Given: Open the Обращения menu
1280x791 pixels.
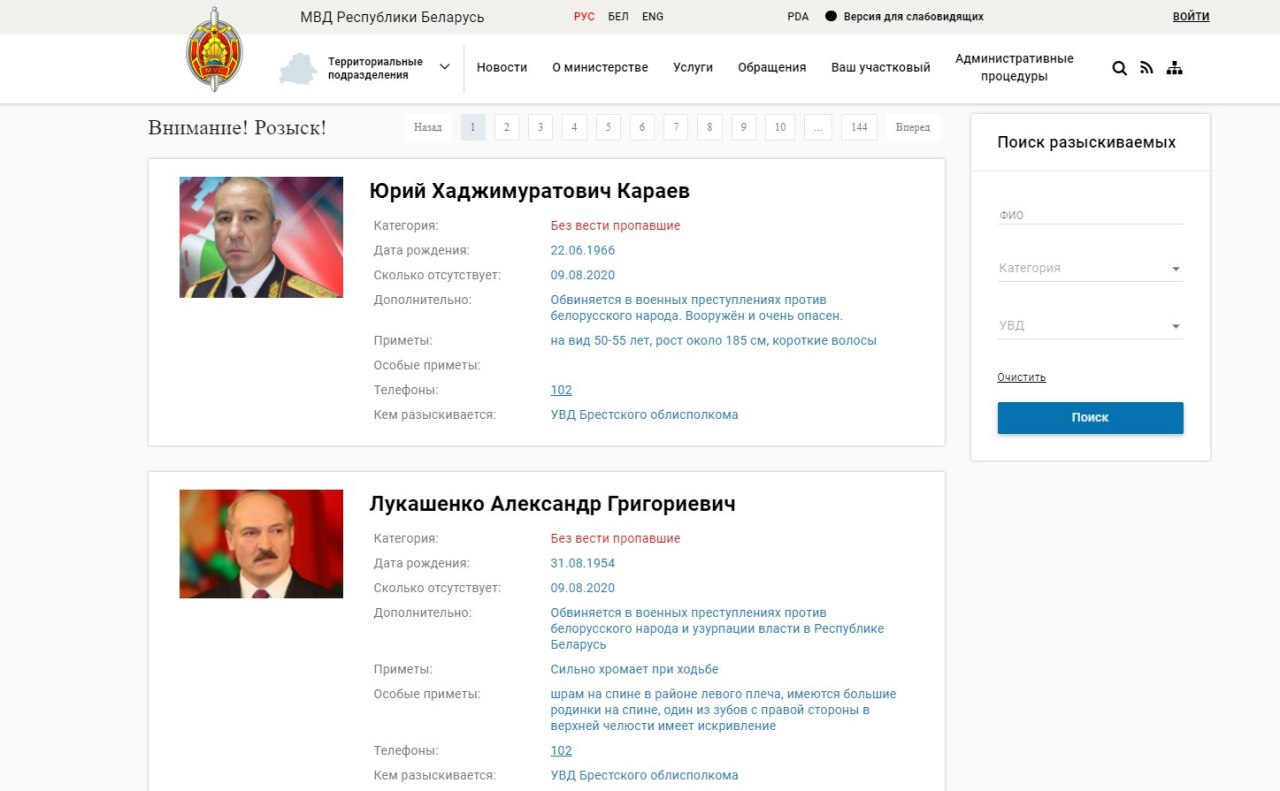Looking at the screenshot, I should click(772, 67).
